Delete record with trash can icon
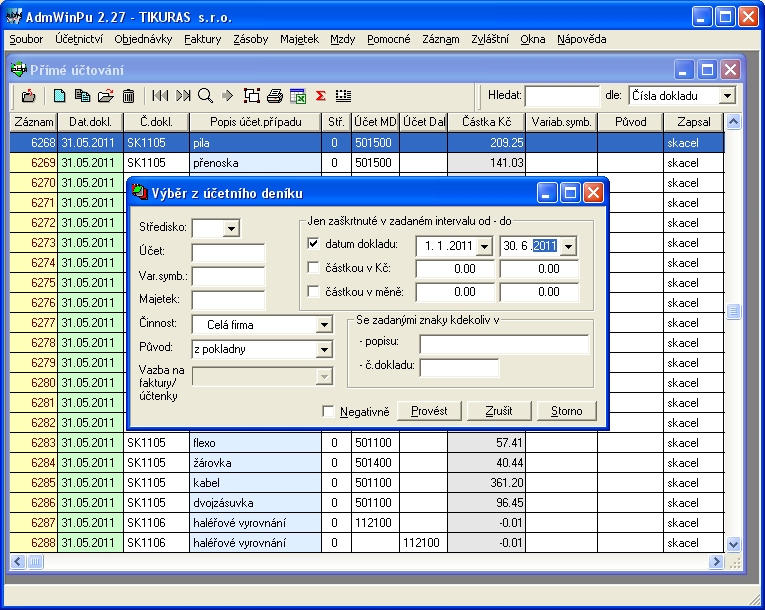 click(x=128, y=96)
